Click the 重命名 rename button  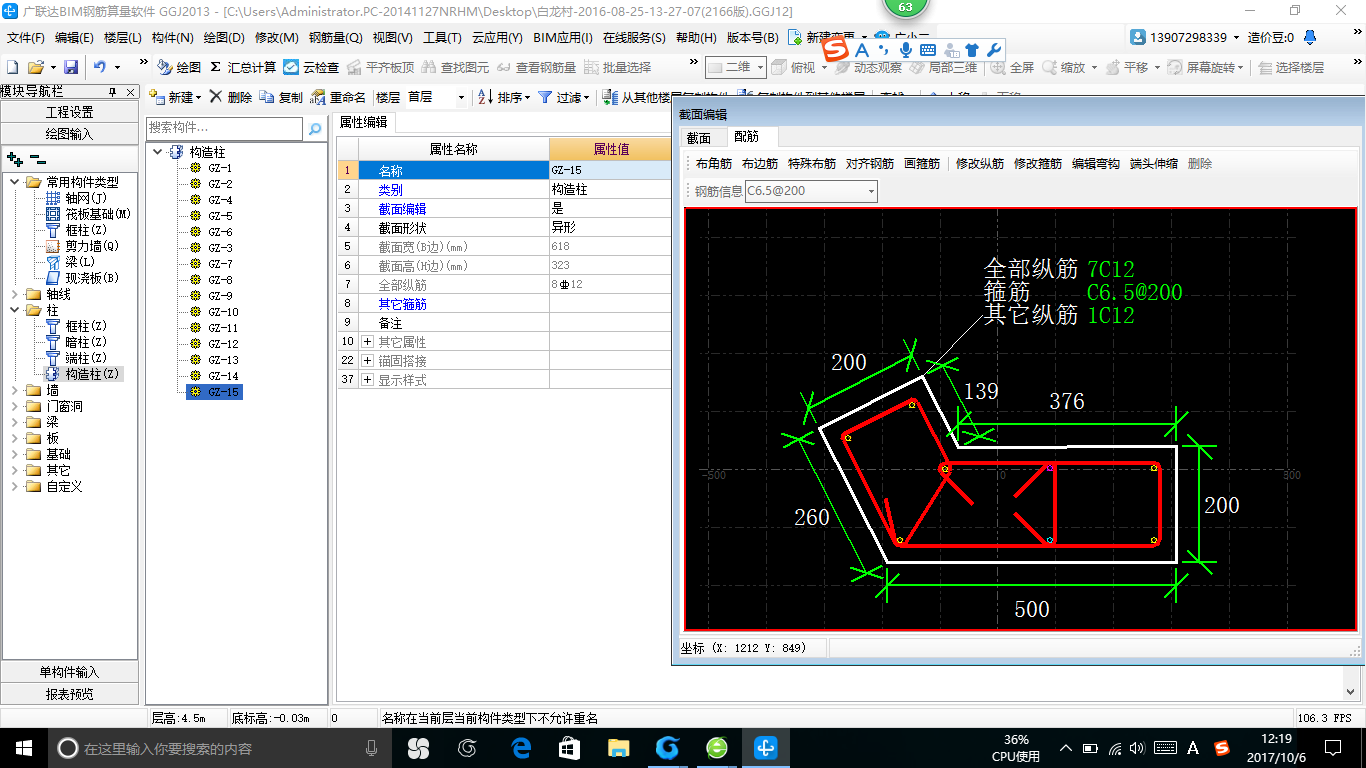click(x=338, y=97)
